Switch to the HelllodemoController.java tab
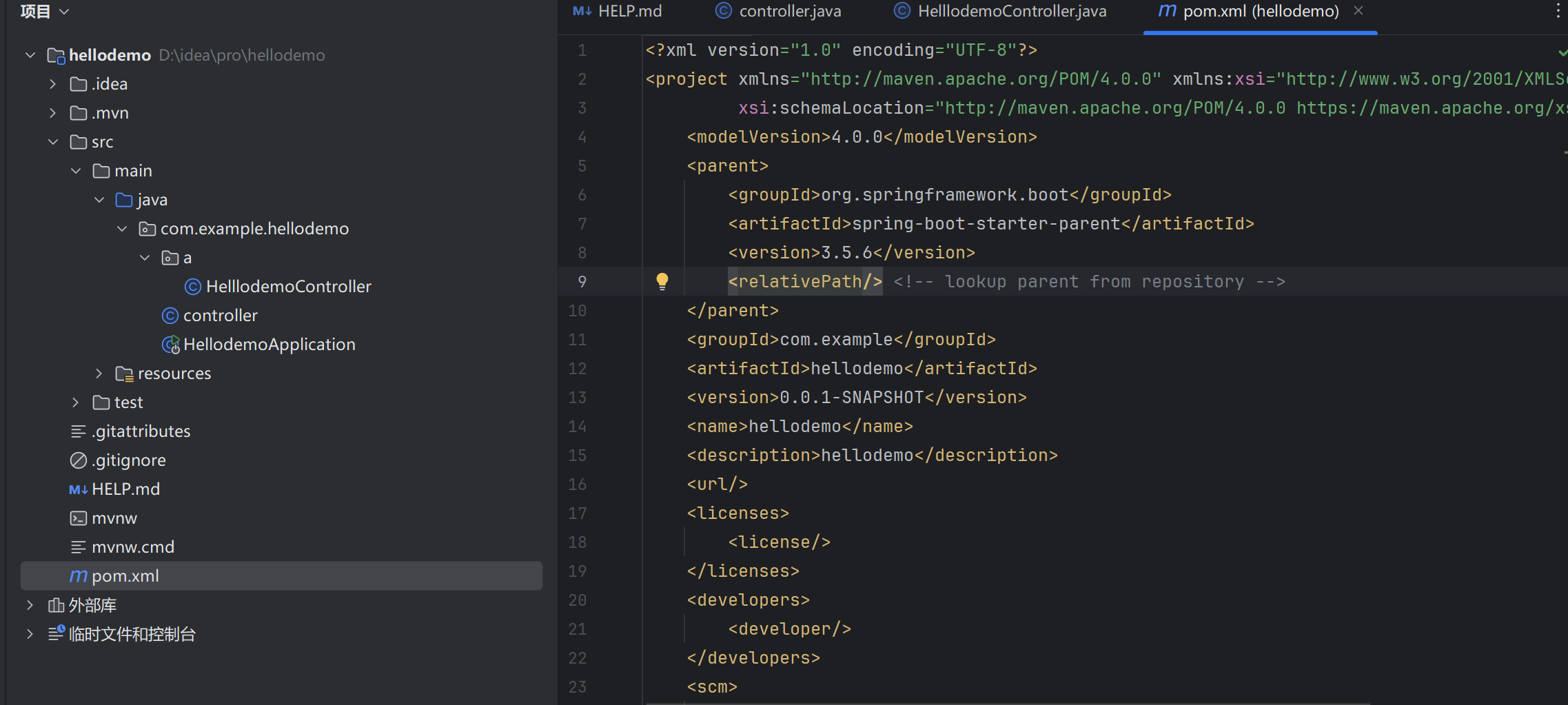 coord(1010,11)
